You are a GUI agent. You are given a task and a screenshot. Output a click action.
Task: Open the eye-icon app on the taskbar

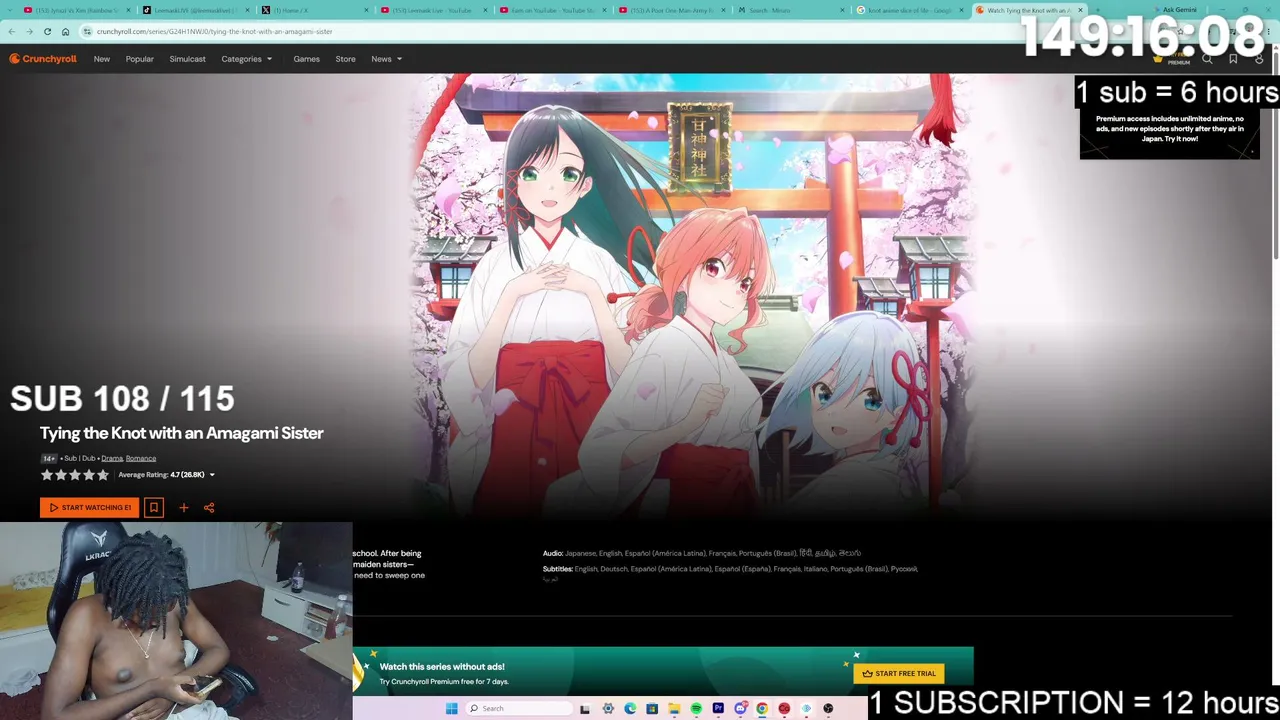[x=806, y=709]
